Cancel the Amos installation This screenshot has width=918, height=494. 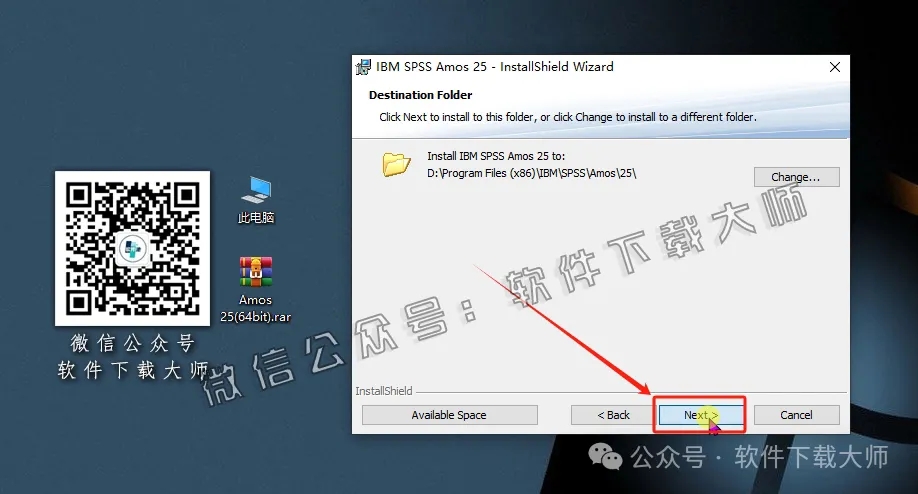pyautogui.click(x=796, y=415)
